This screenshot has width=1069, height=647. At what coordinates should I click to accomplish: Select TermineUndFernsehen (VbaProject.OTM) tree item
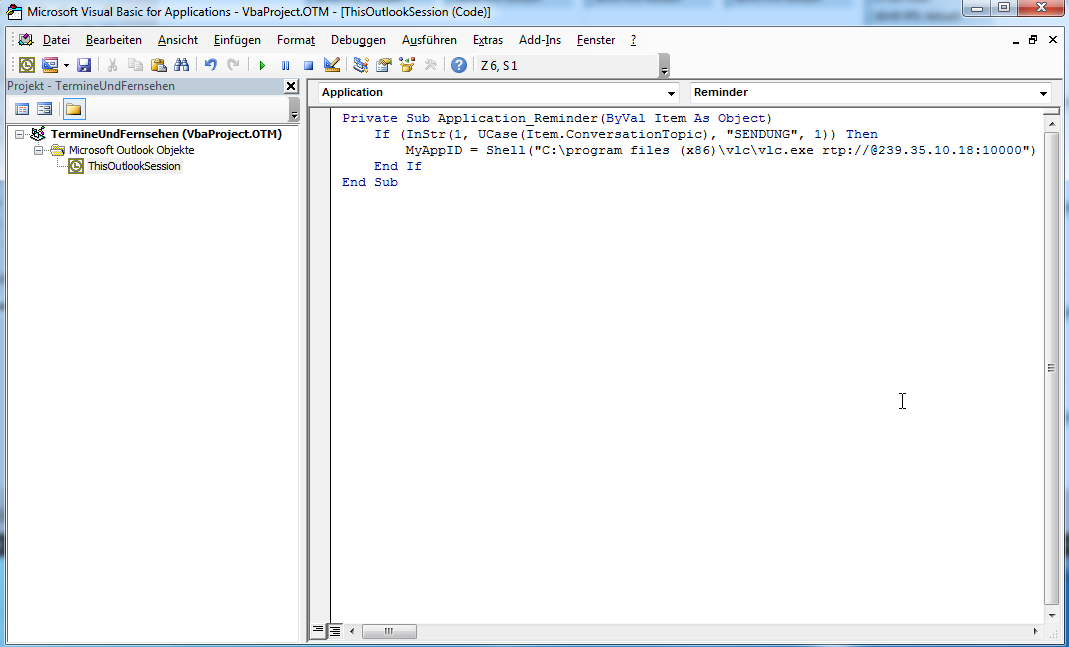166,134
